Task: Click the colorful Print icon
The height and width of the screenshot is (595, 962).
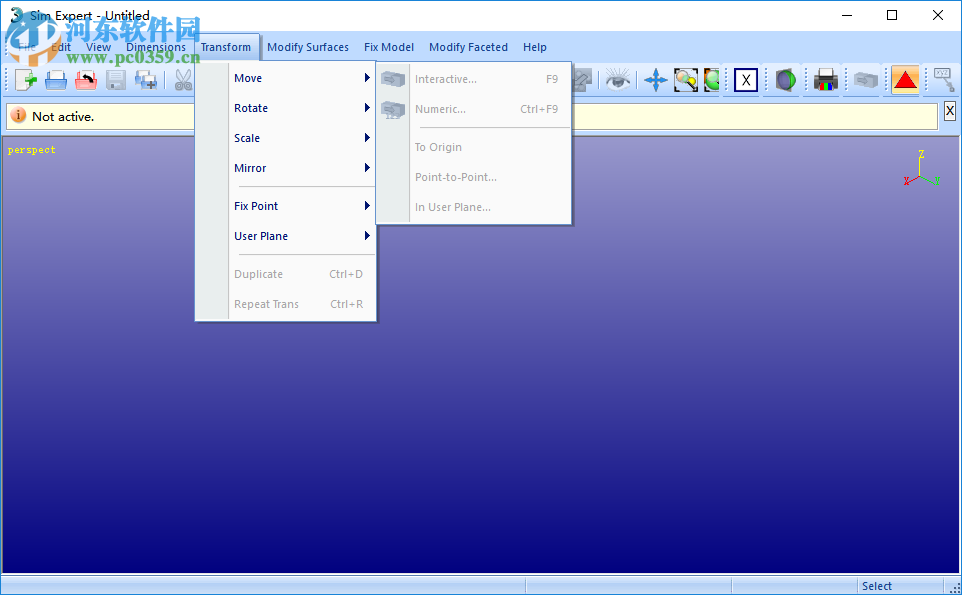Action: click(x=825, y=80)
